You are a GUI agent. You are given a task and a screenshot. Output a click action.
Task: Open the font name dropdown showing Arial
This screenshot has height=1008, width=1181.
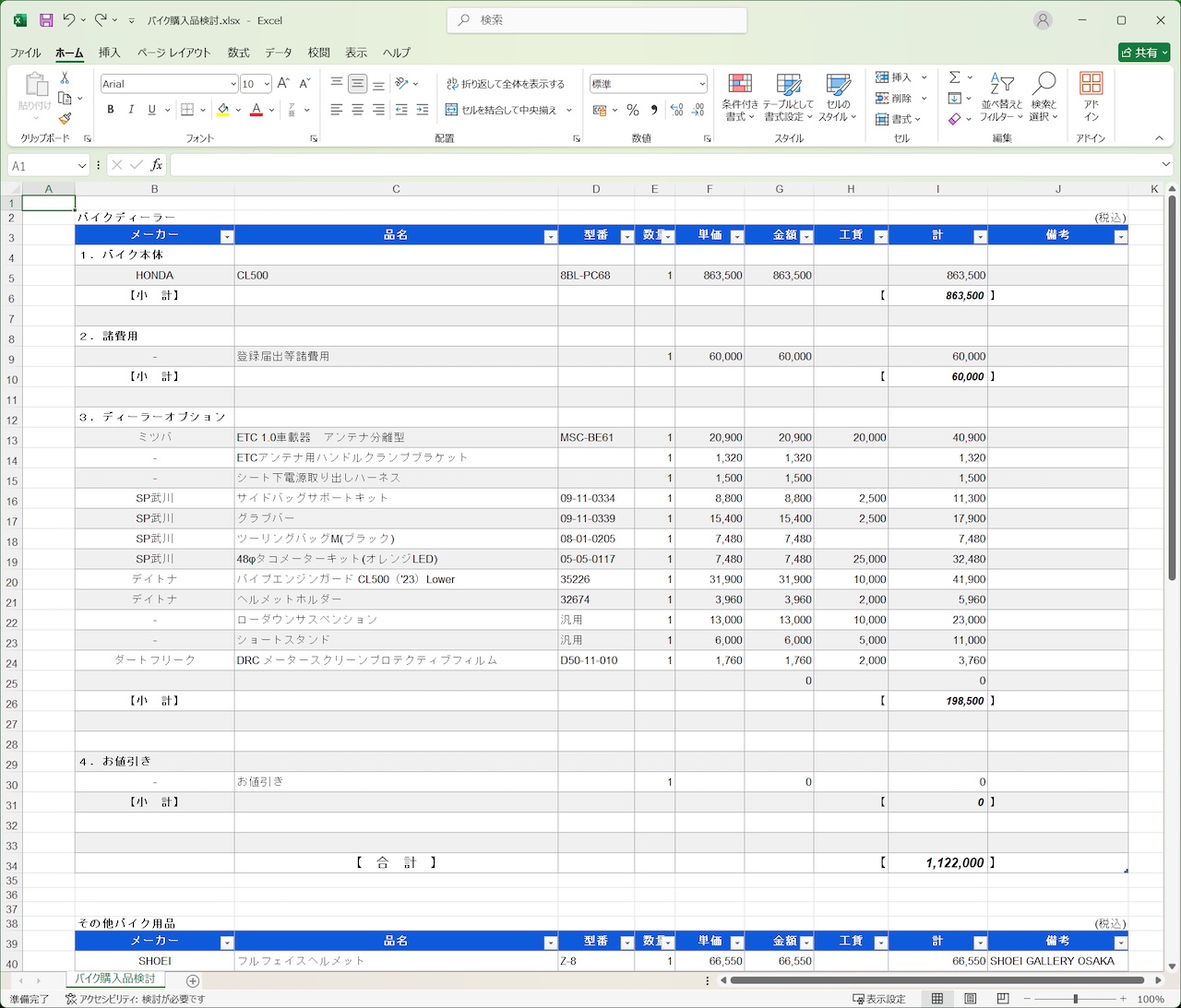point(233,84)
